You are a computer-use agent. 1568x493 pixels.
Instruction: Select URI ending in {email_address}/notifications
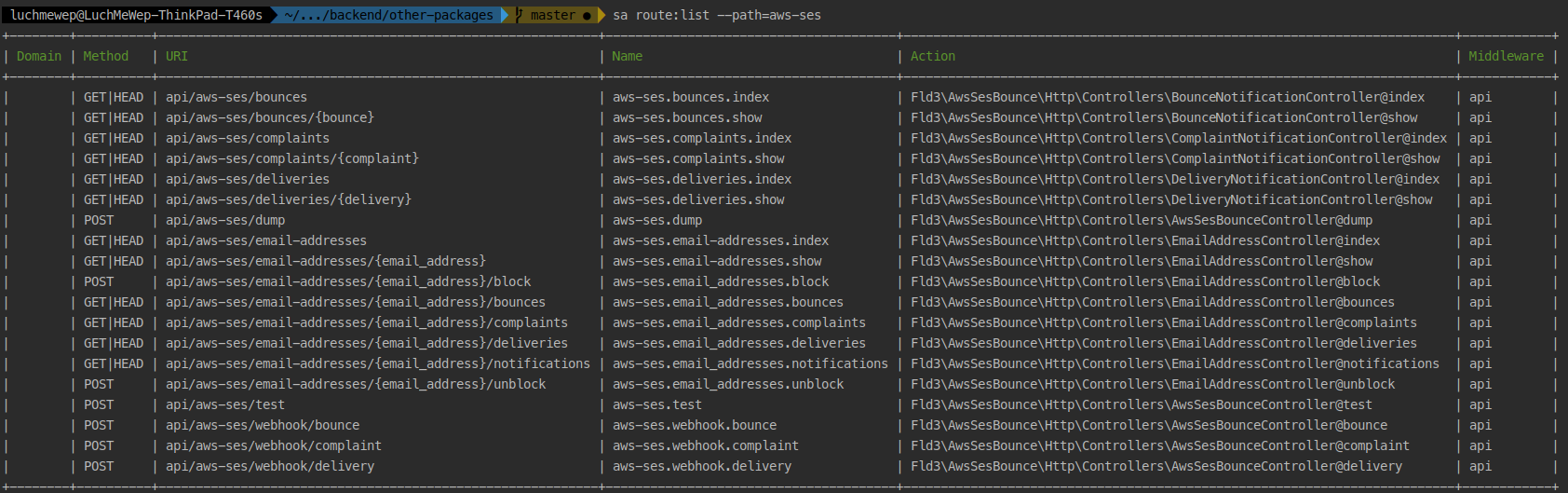click(378, 363)
